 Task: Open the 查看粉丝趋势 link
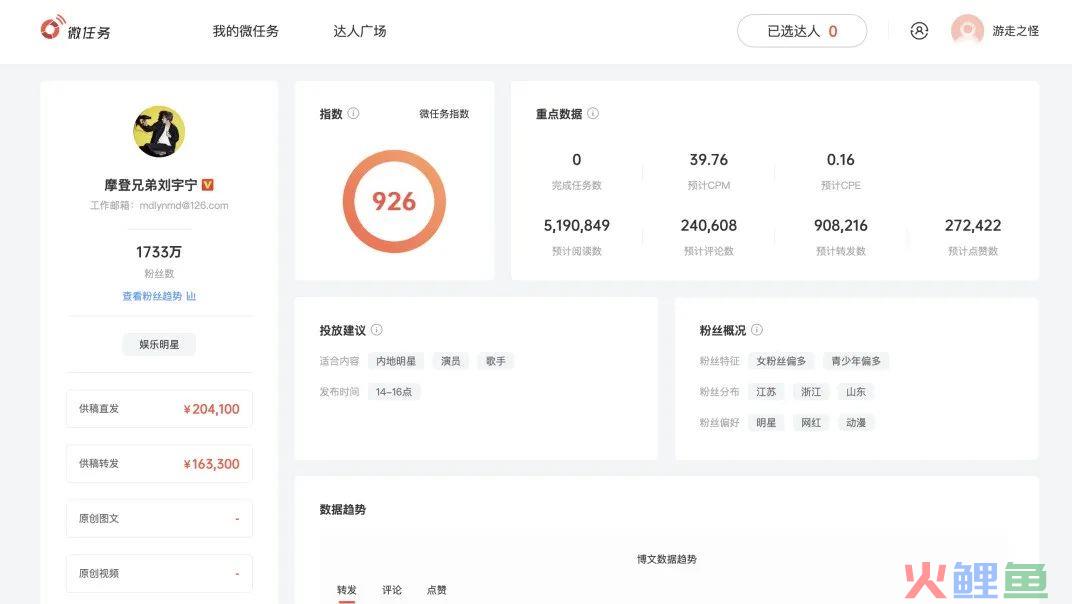(x=159, y=296)
